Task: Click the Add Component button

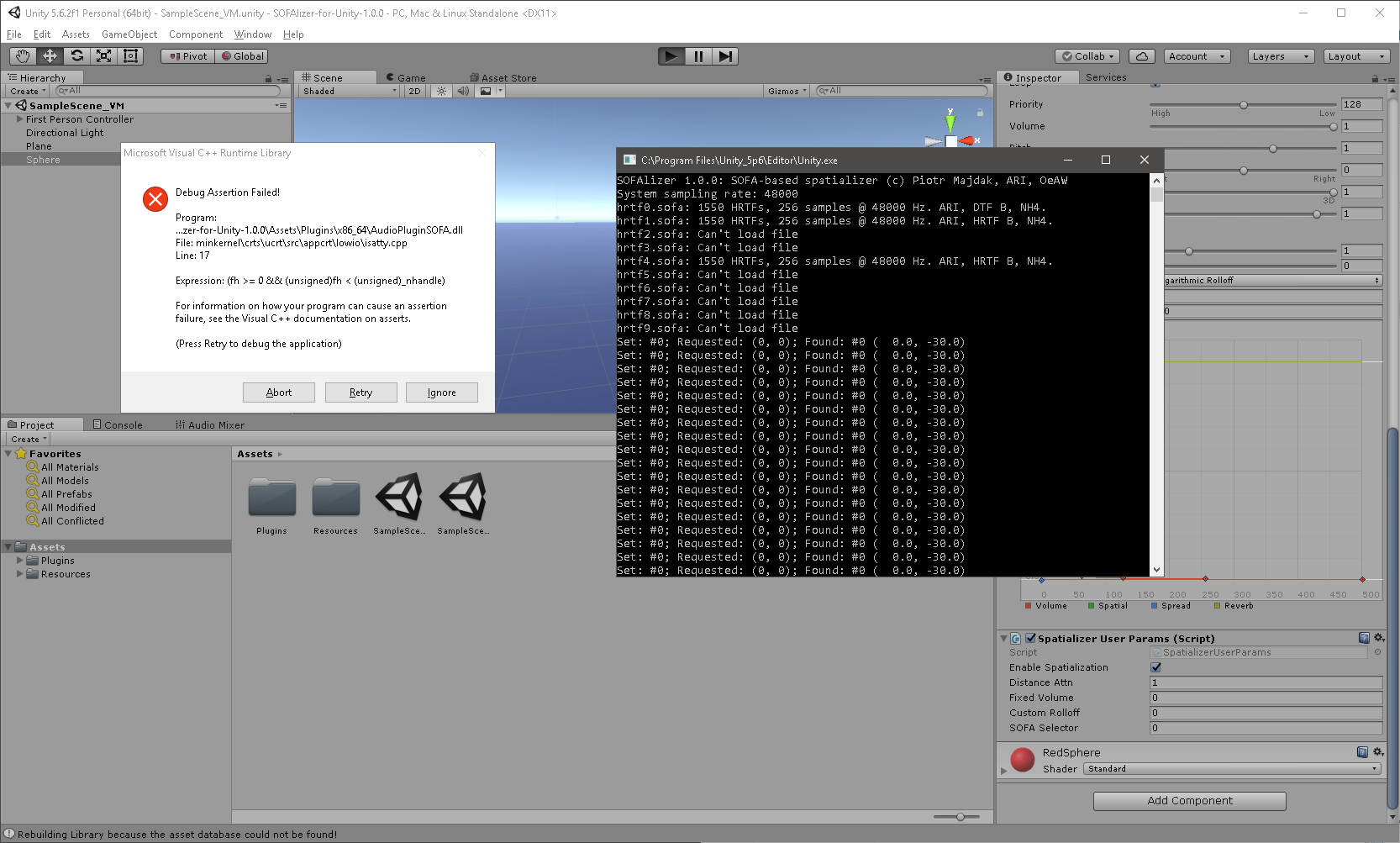Action: [x=1189, y=800]
